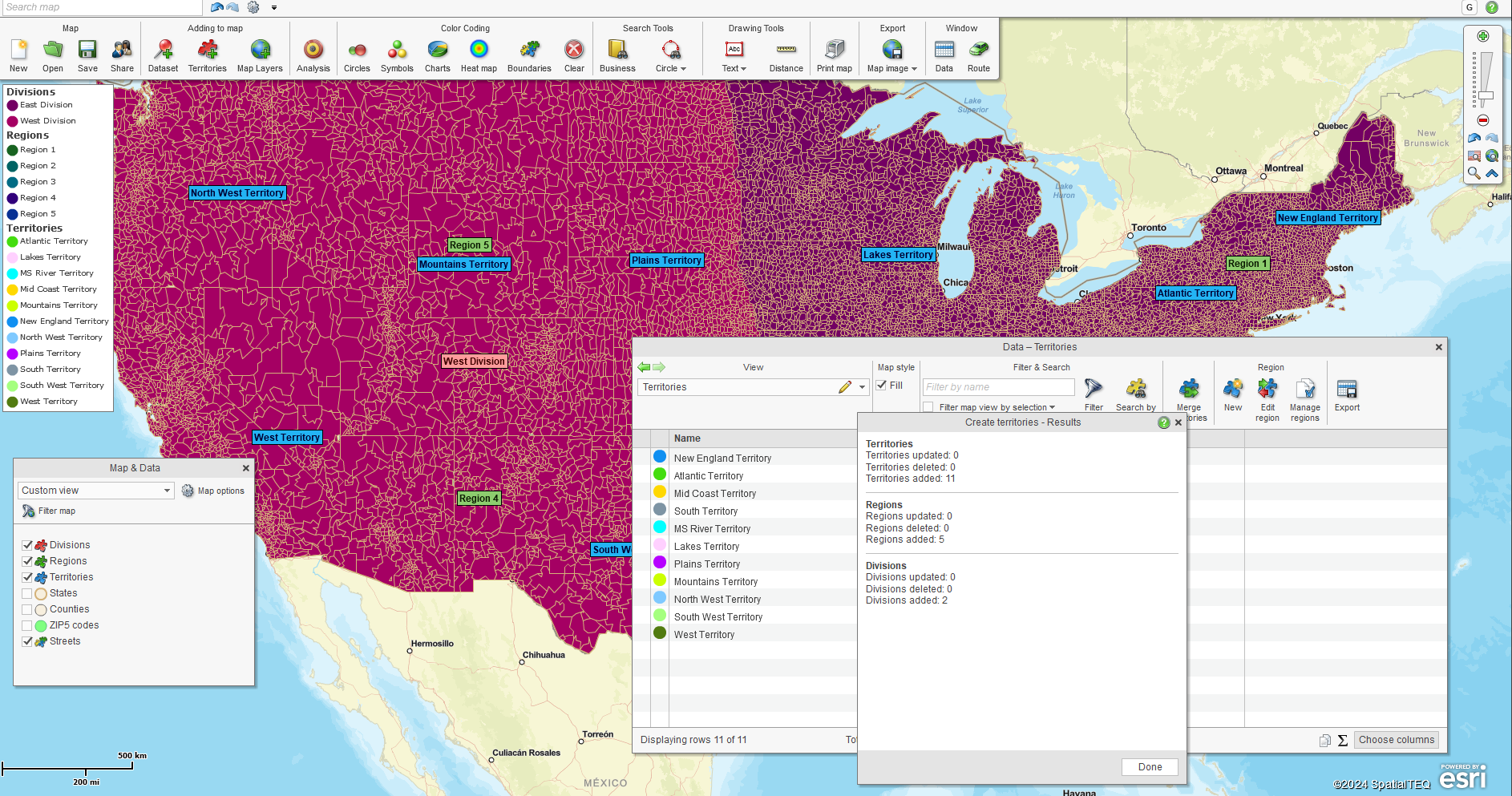
Task: Open the Territories tool in toolbar
Action: click(208, 56)
